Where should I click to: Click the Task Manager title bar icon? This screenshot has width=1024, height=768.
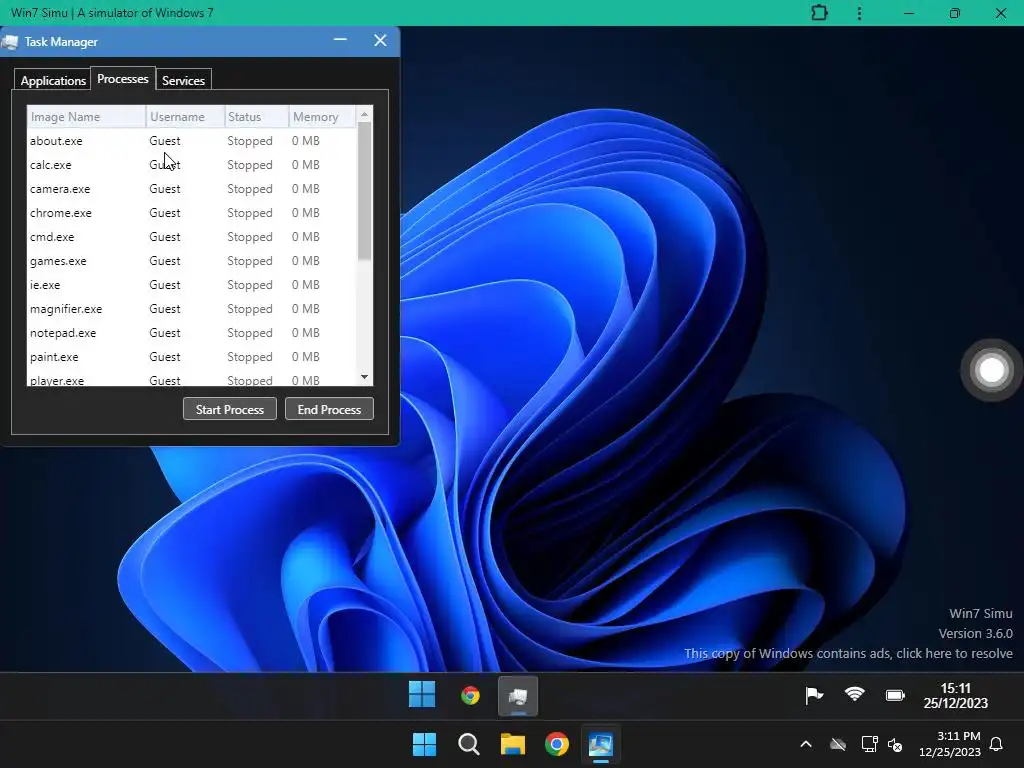point(10,42)
